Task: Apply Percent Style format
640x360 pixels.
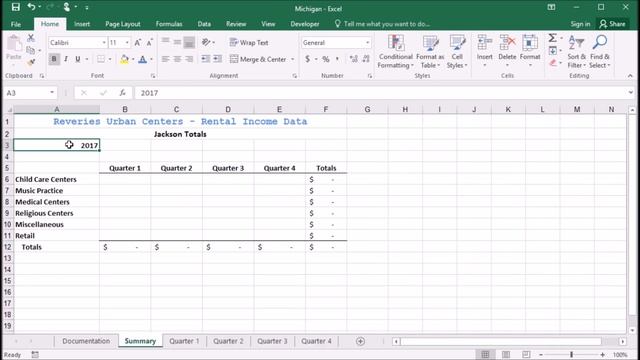Action: tap(326, 59)
